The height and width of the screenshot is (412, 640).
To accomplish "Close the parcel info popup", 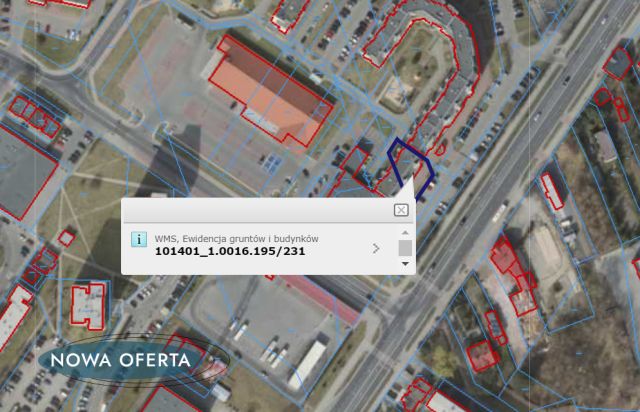I will [401, 210].
